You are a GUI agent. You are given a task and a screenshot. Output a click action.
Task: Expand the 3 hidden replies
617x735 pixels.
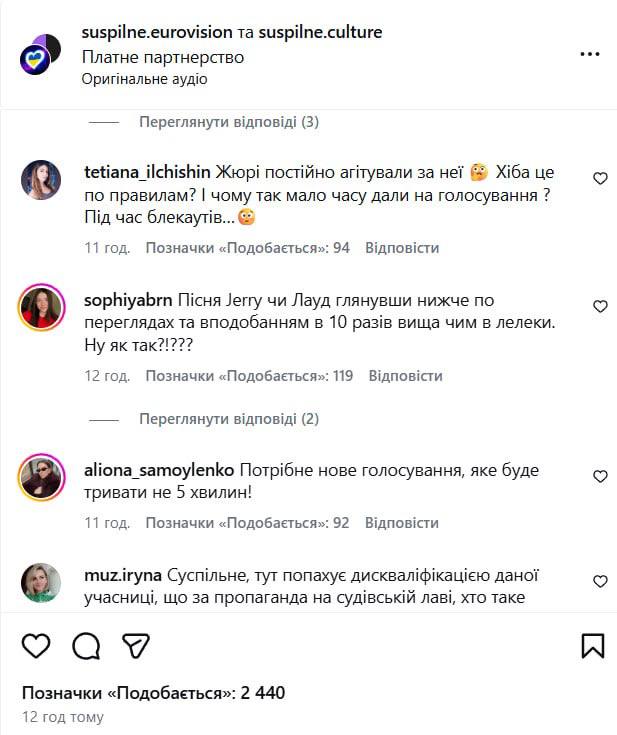[x=229, y=123]
